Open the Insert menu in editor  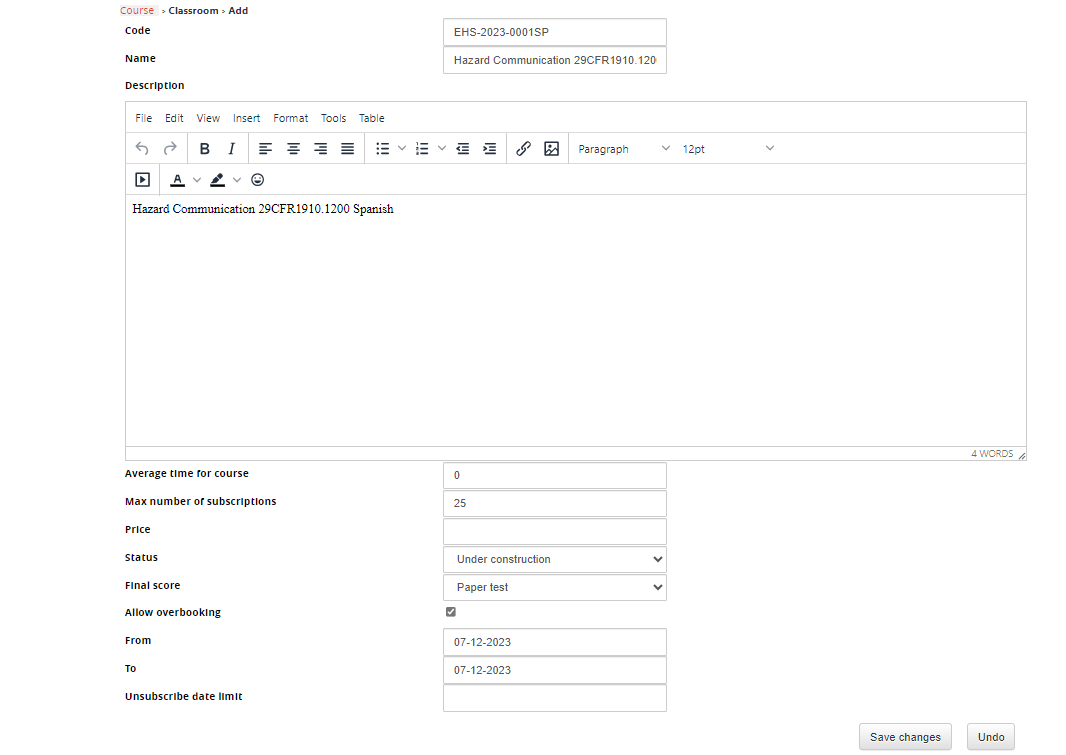246,118
